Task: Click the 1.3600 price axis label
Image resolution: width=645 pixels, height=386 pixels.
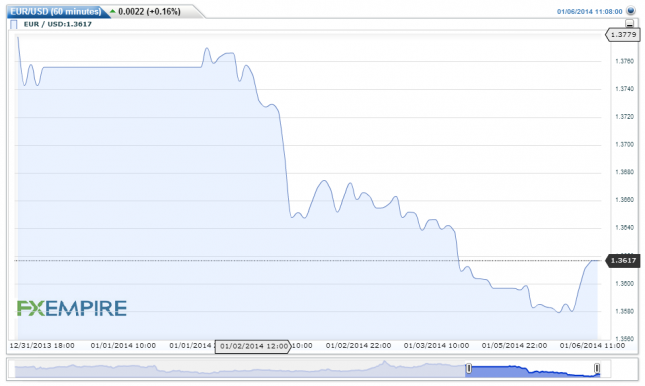Action: point(624,284)
